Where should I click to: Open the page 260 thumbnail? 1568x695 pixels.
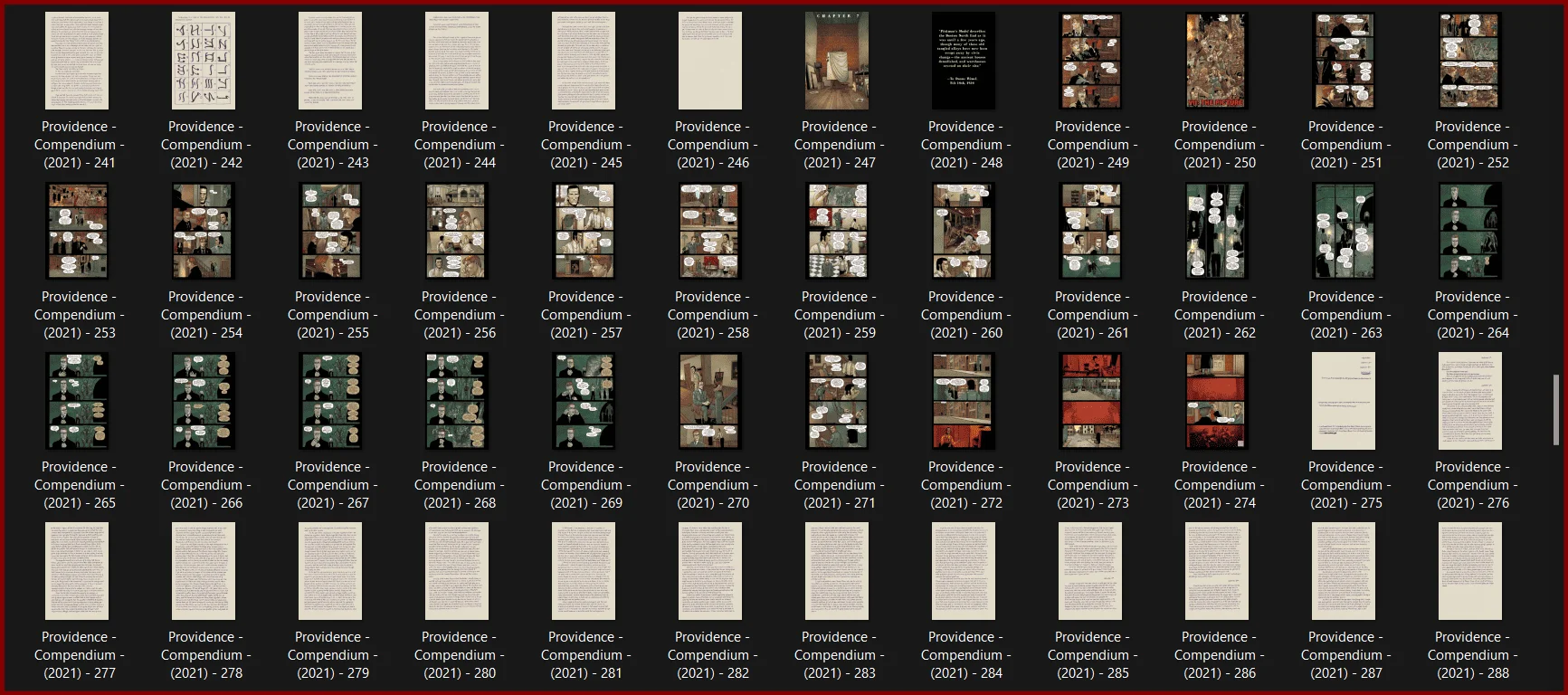[x=964, y=231]
